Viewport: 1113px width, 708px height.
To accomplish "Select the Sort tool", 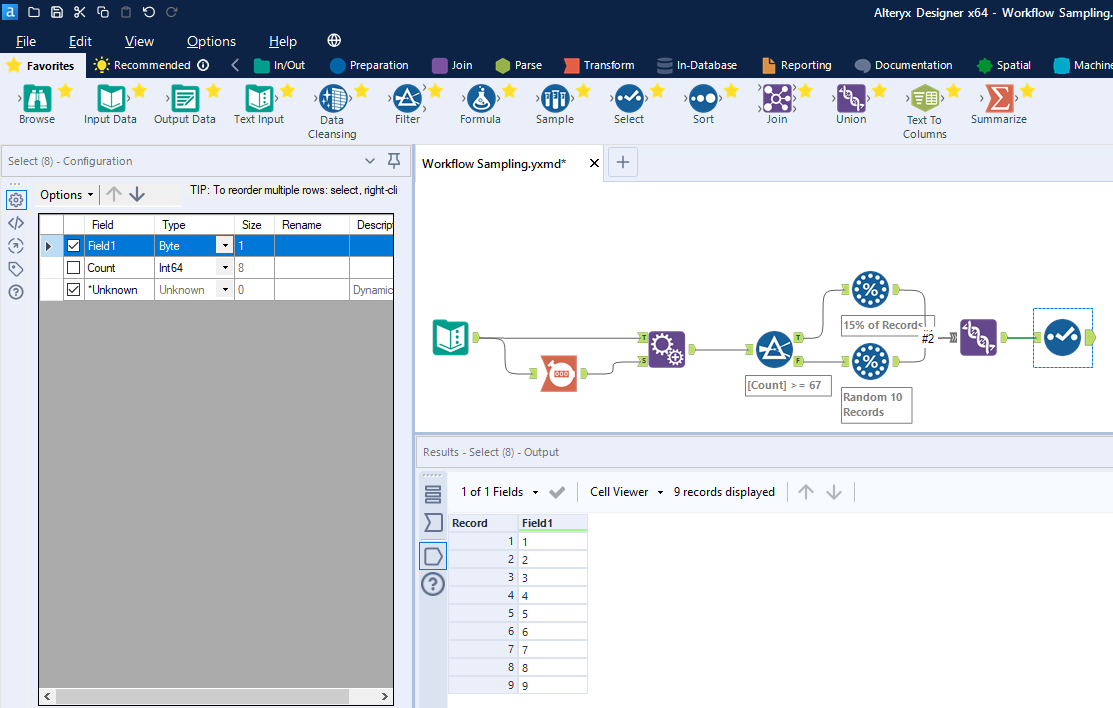I will point(702,100).
